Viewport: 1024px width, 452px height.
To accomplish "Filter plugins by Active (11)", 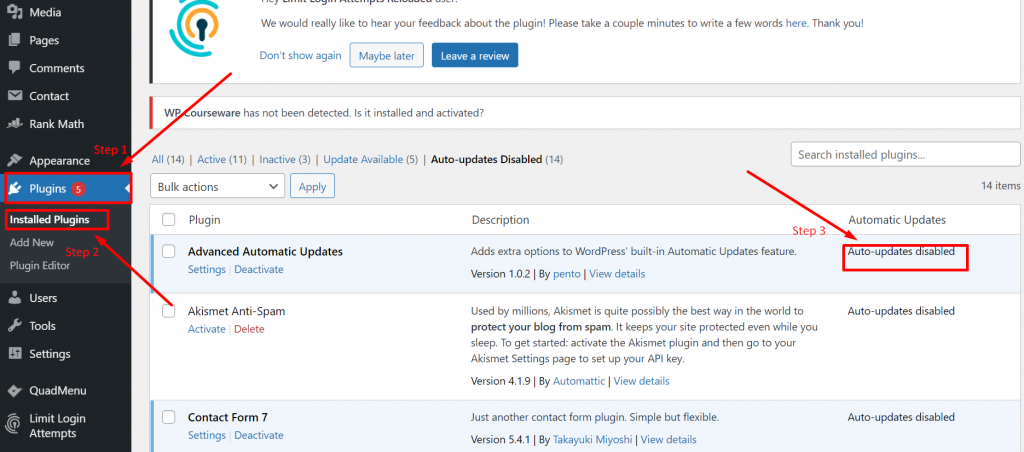I will click(x=221, y=159).
